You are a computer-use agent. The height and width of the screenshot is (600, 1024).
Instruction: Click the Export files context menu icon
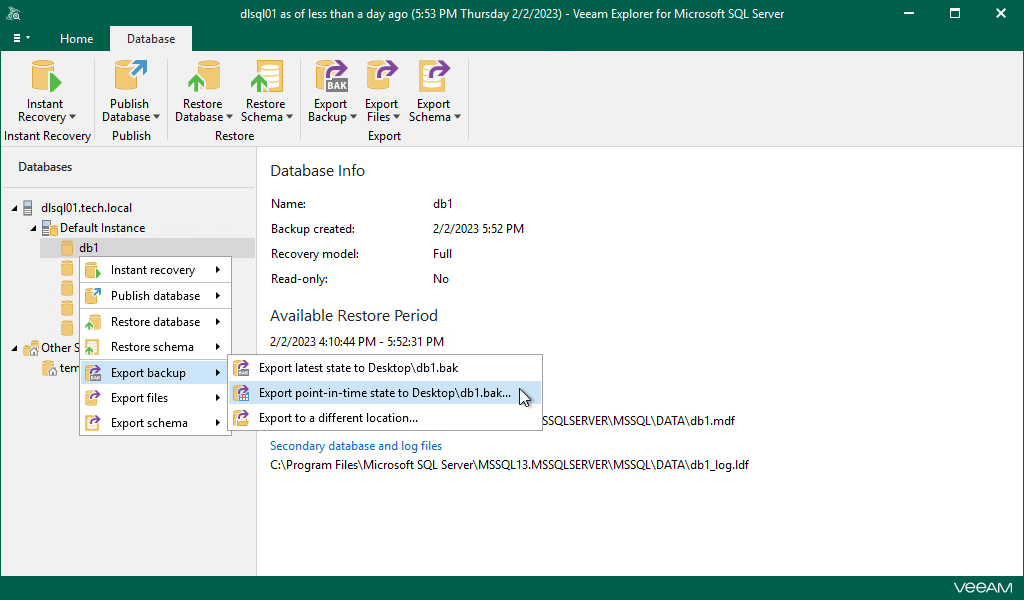pos(93,398)
